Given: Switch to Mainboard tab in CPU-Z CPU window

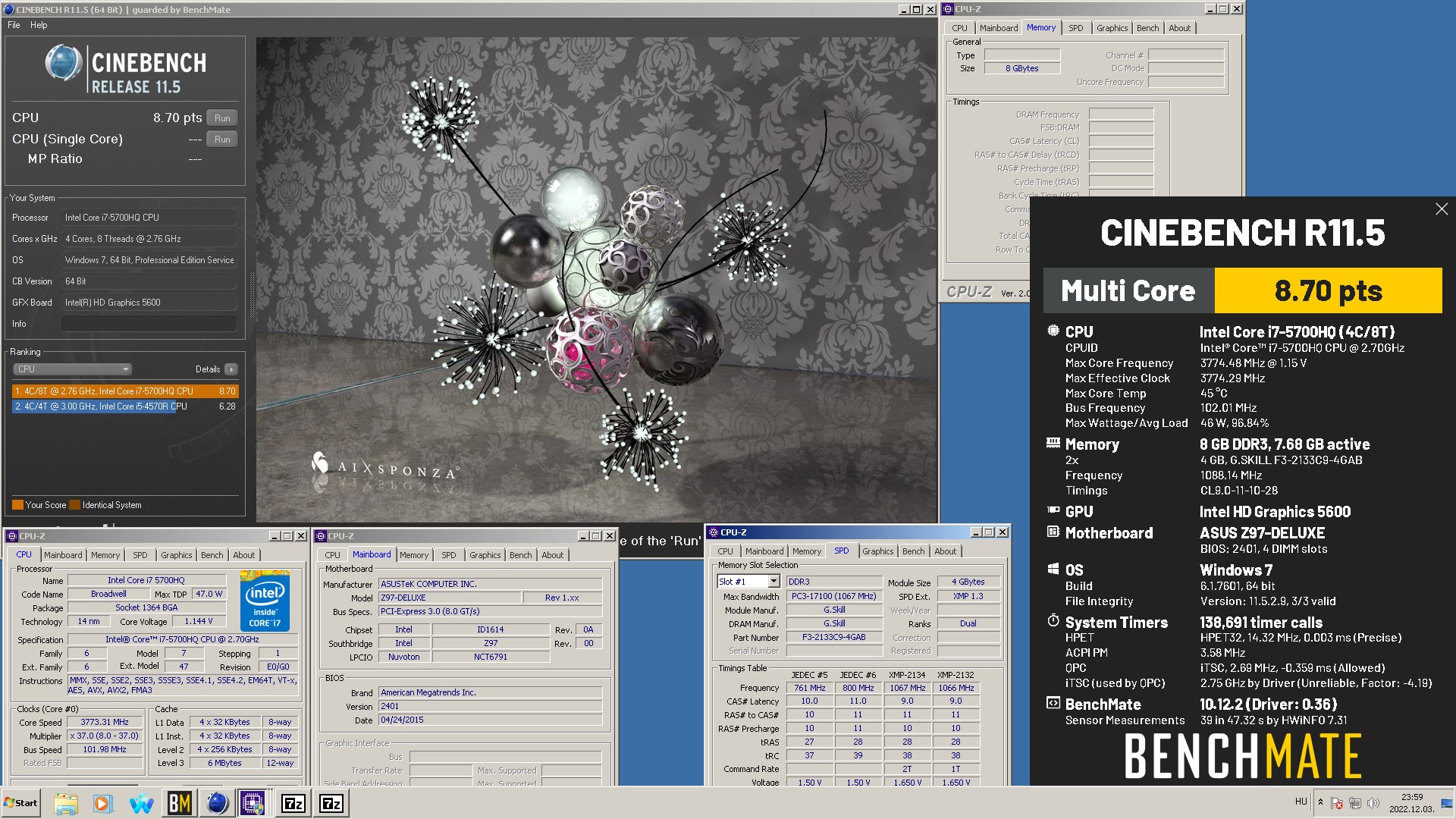Looking at the screenshot, I should click(63, 555).
